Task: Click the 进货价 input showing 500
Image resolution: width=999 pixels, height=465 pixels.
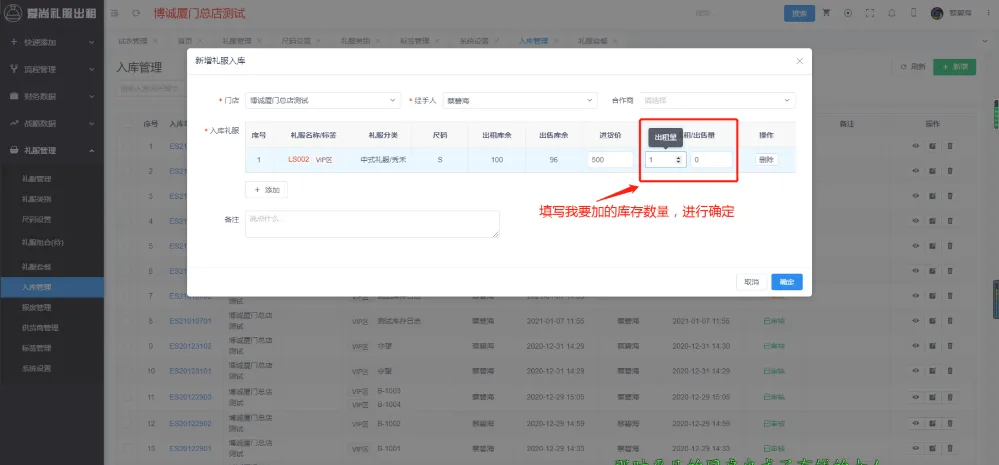Action: point(610,159)
